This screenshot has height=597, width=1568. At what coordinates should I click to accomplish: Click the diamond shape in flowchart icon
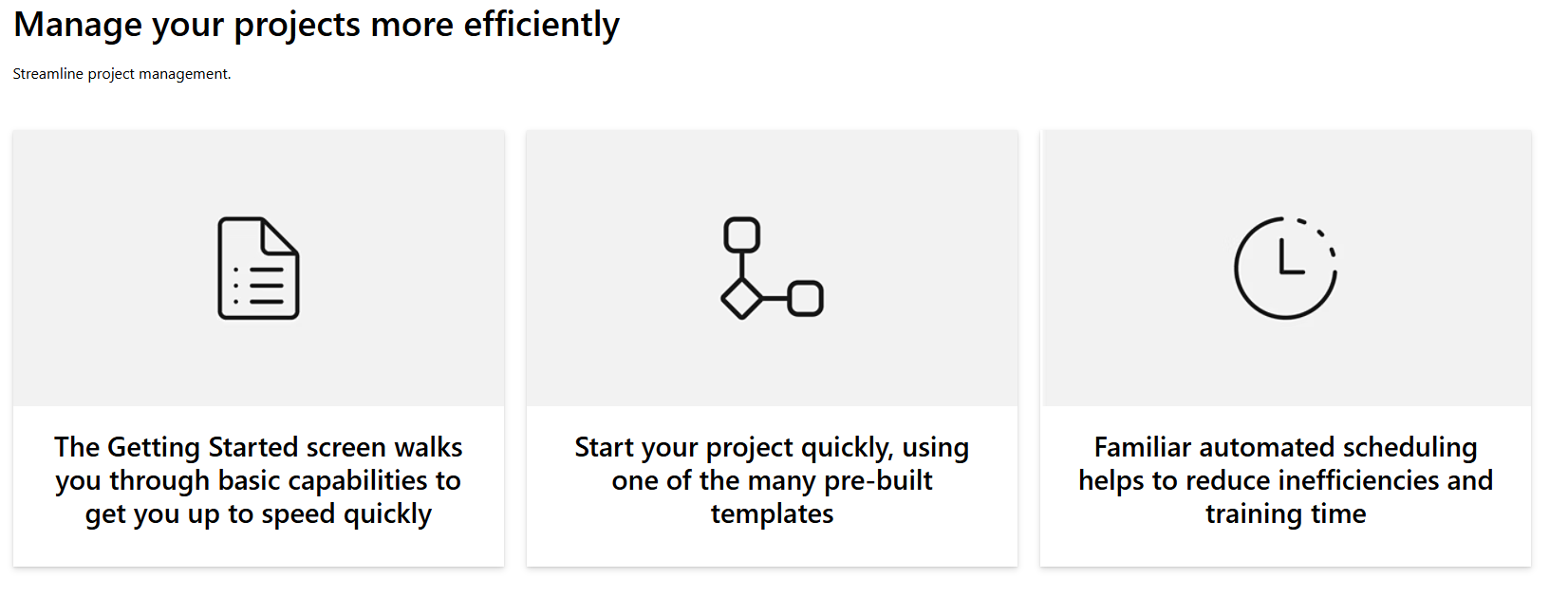(x=741, y=299)
